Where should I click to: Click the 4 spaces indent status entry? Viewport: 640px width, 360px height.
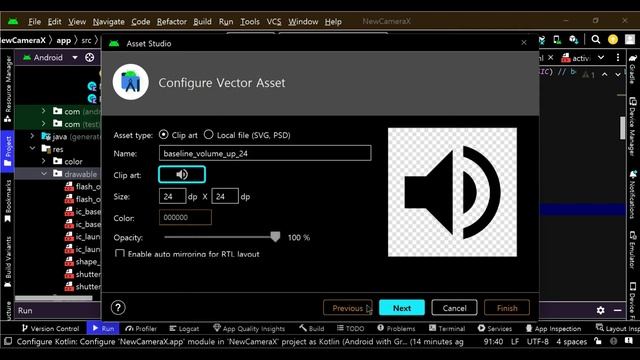coord(571,341)
